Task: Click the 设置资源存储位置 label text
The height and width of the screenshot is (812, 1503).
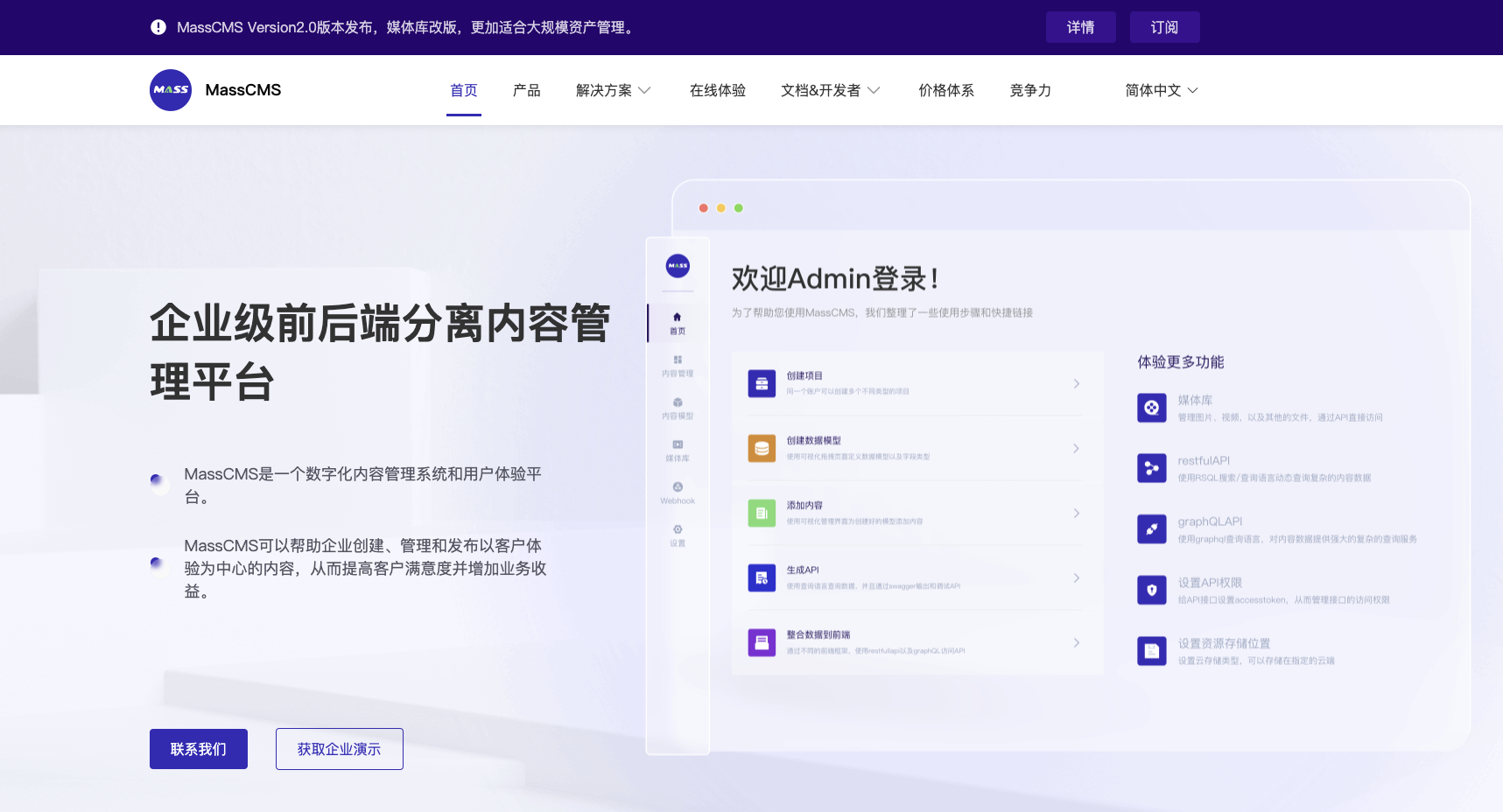Action: pyautogui.click(x=1224, y=643)
